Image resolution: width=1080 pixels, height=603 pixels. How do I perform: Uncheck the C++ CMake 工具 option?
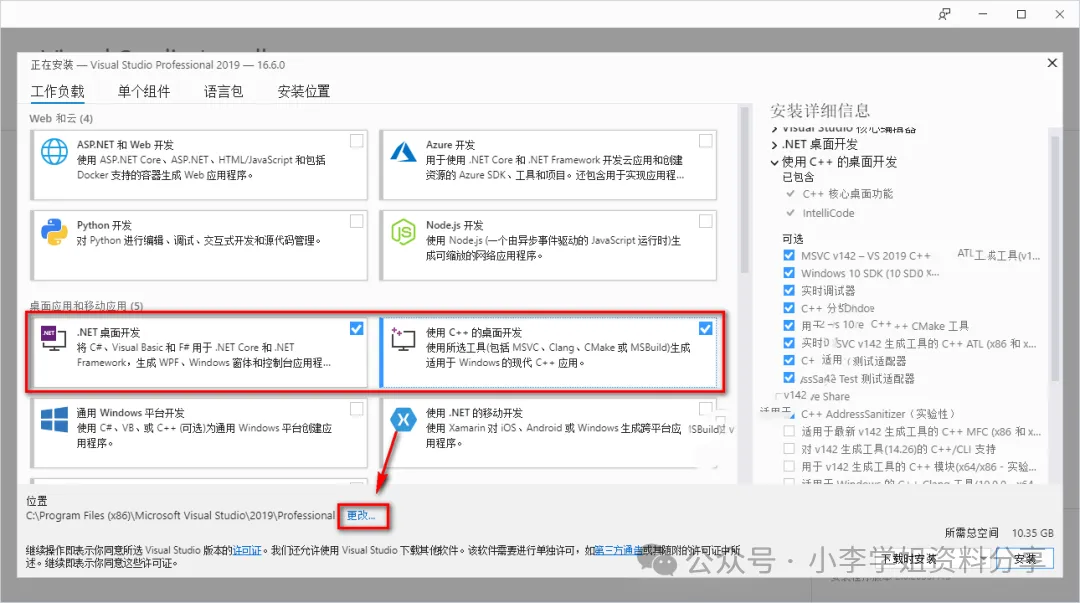coord(789,325)
